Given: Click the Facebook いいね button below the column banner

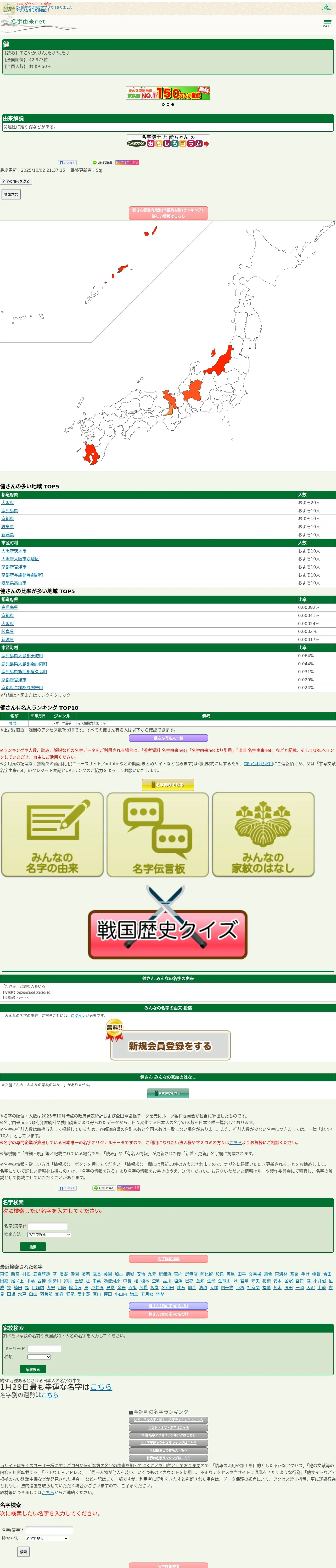Looking at the screenshot, I should tap(67, 163).
